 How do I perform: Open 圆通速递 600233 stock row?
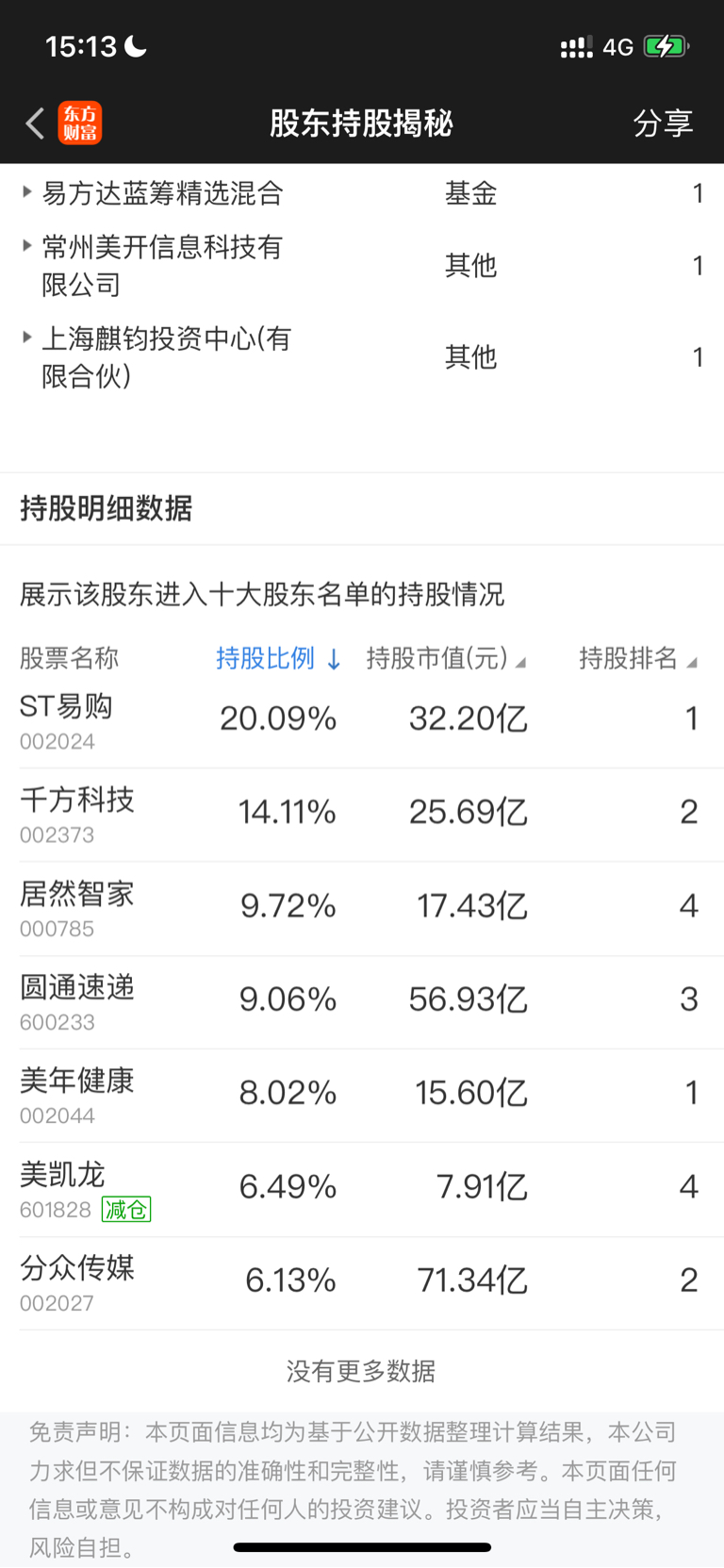tap(362, 1001)
